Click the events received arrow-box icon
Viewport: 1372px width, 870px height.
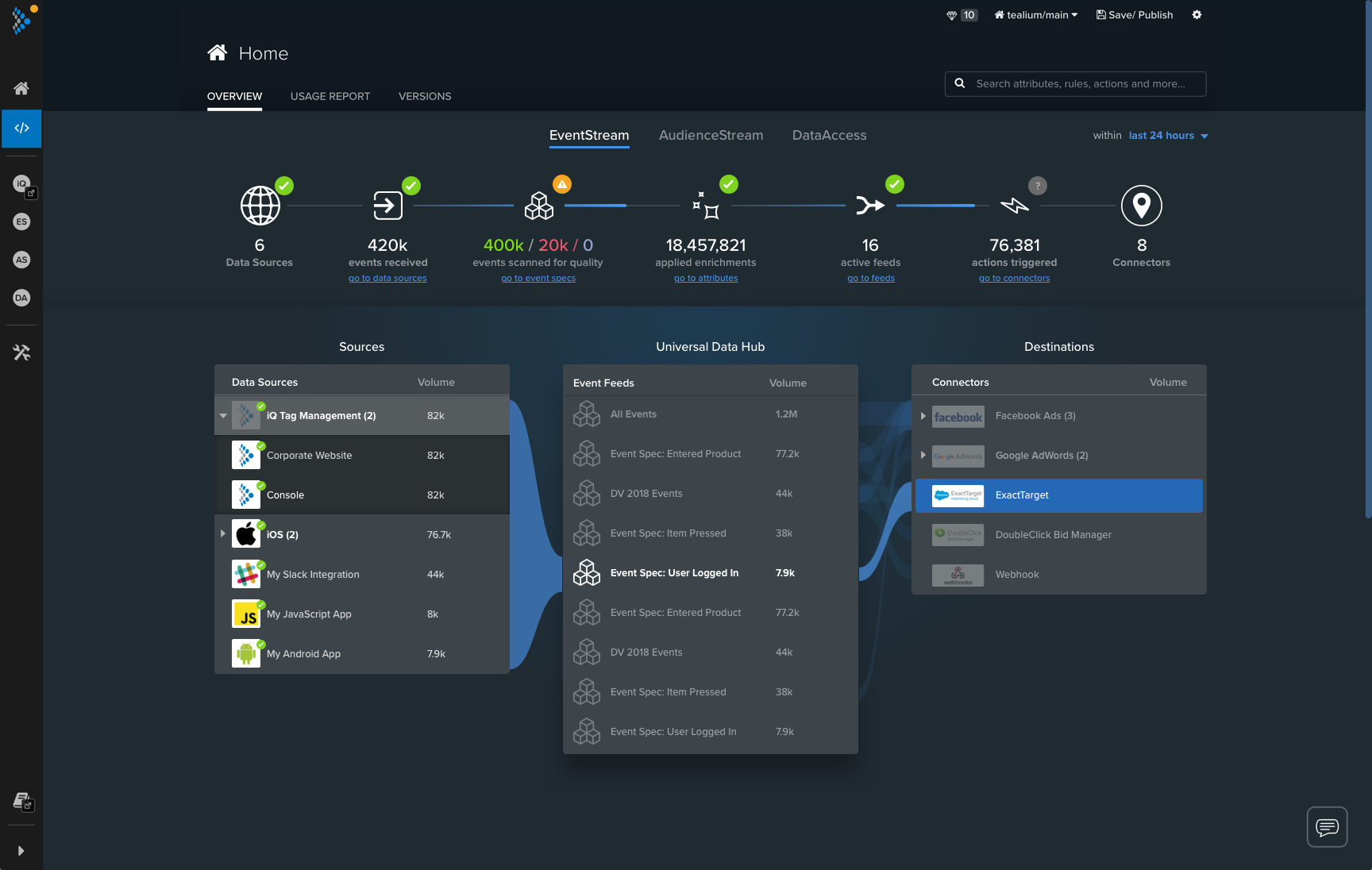point(388,206)
